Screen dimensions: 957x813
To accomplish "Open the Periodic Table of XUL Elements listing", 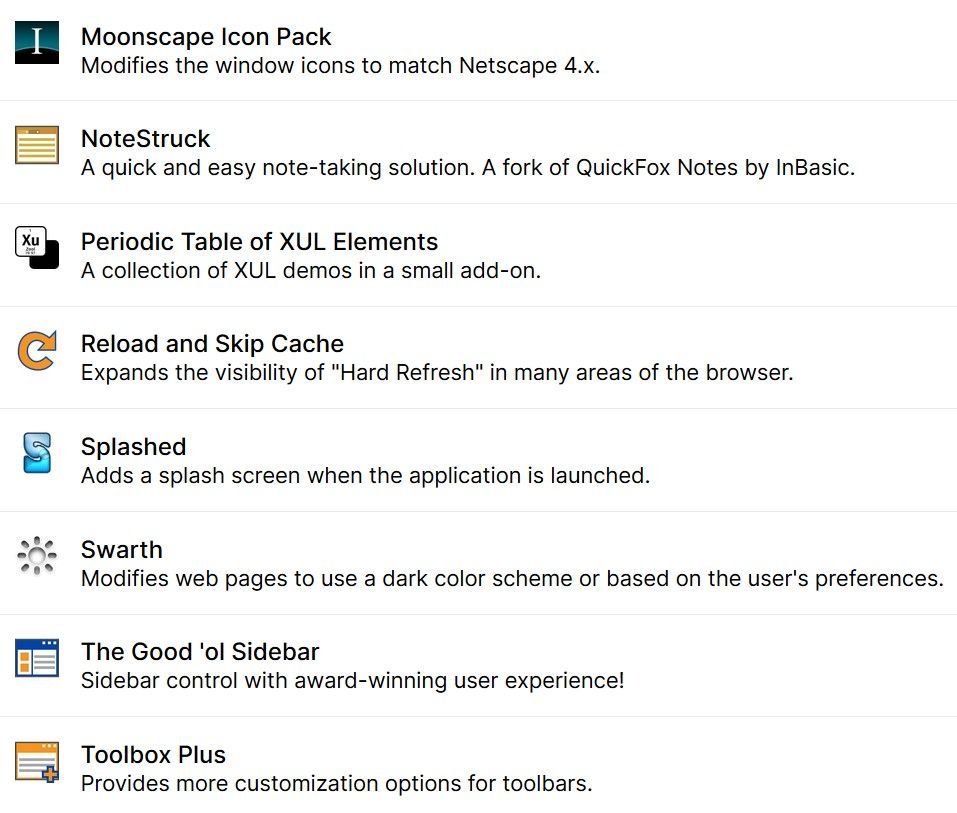I will click(259, 241).
